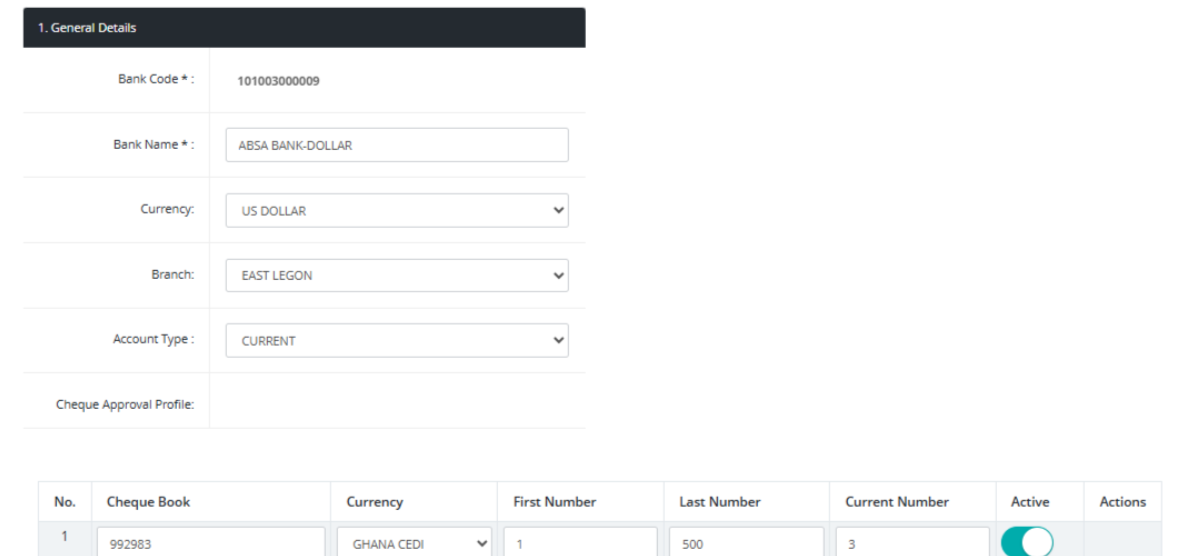
Task: Click the Last Number column header
Action: click(x=720, y=502)
